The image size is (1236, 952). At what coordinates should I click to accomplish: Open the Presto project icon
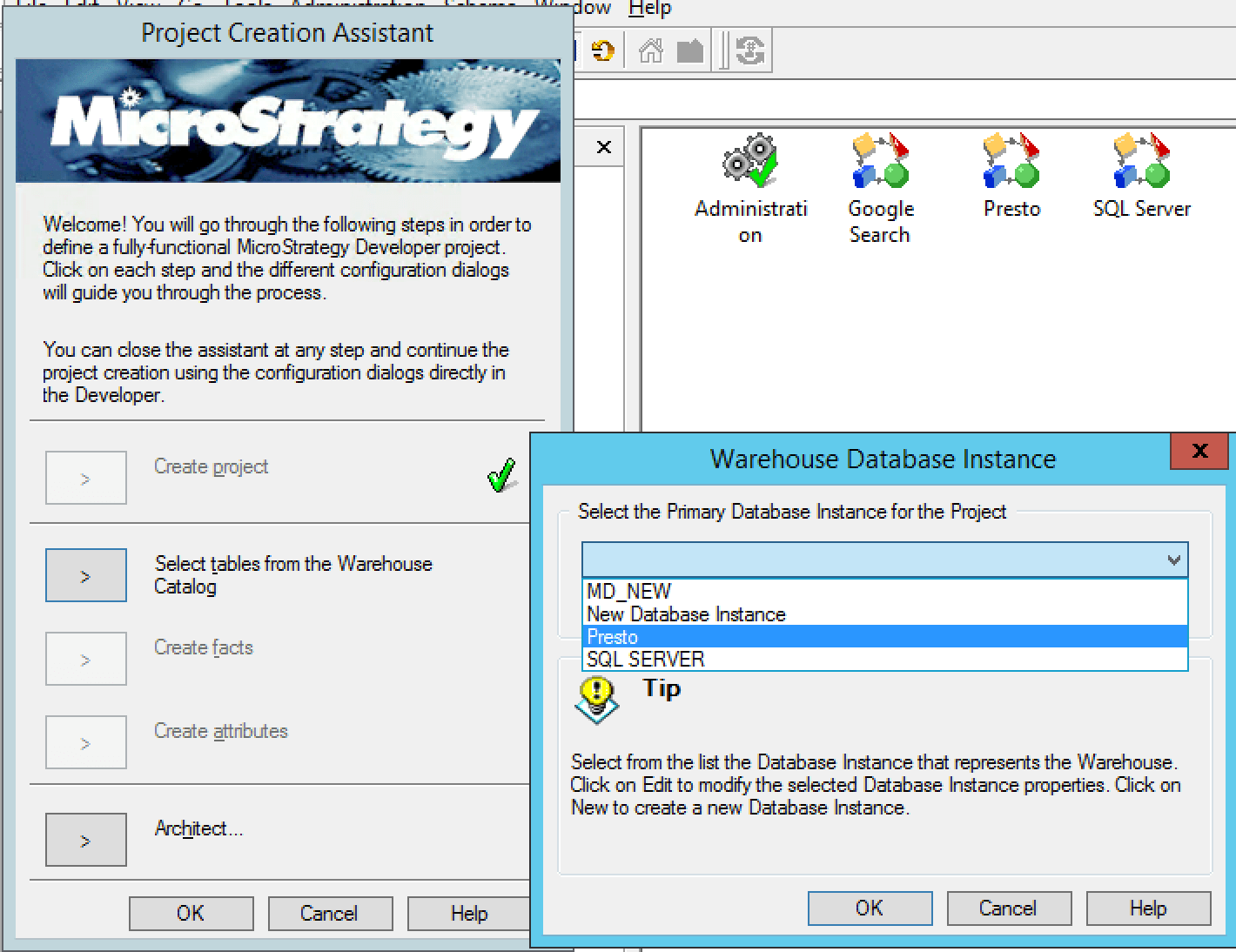tap(1011, 162)
